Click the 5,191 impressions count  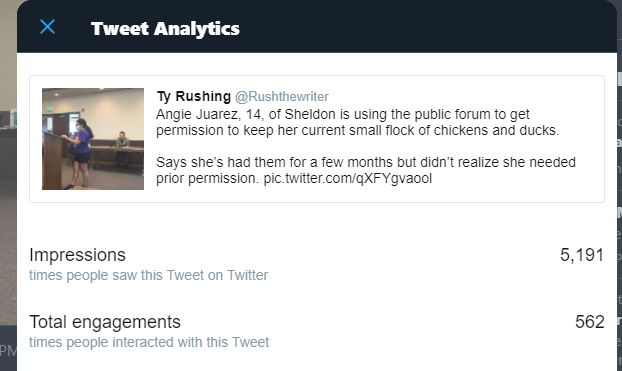[582, 255]
